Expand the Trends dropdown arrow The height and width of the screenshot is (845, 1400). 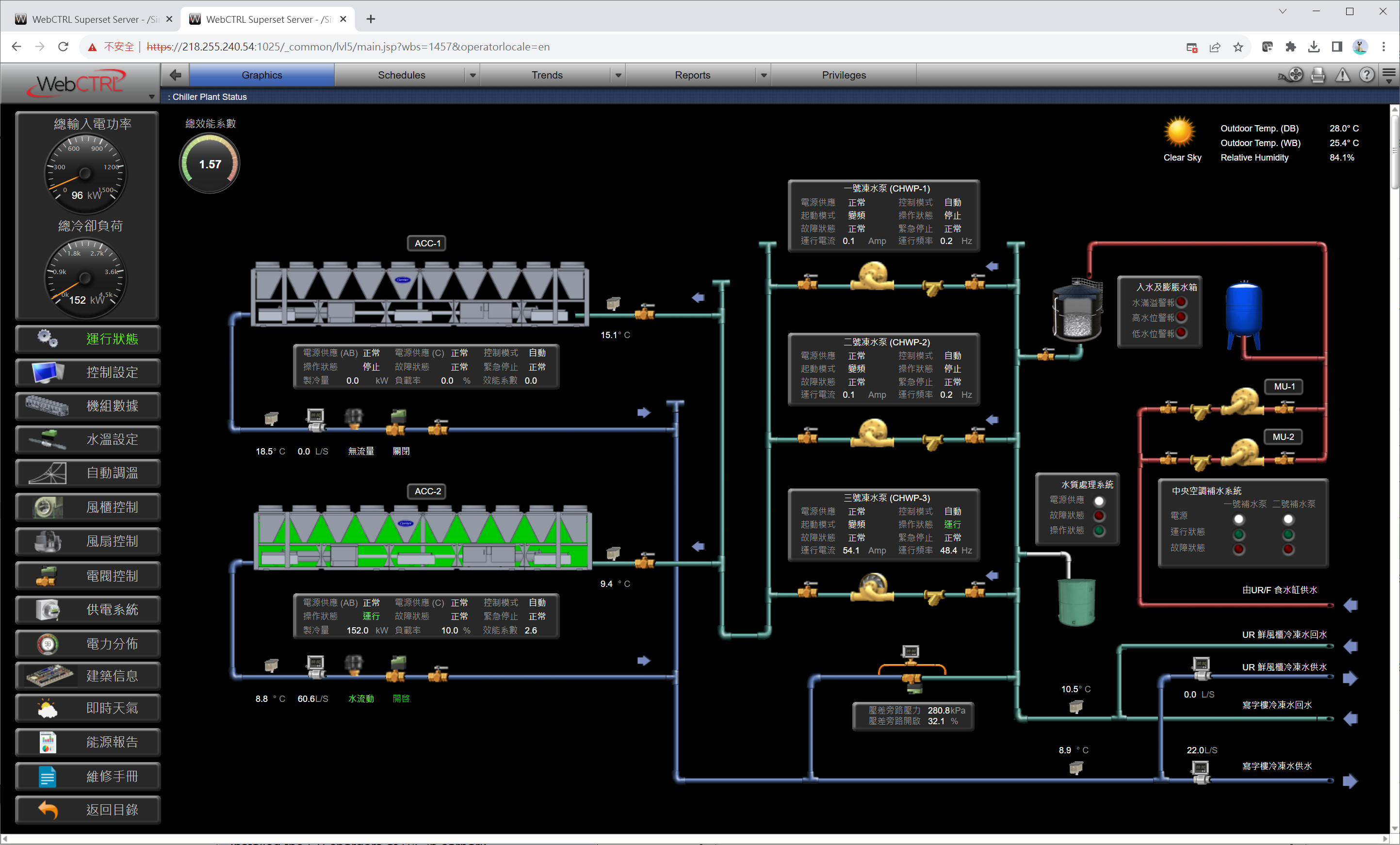tap(618, 76)
